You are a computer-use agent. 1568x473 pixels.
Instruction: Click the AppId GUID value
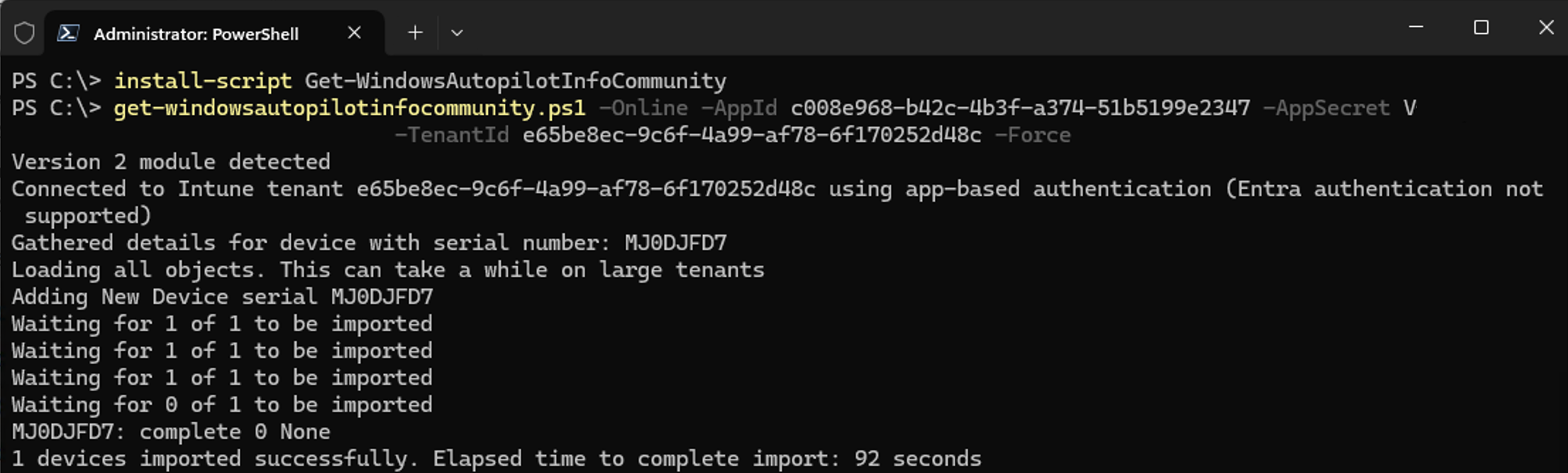1020,108
